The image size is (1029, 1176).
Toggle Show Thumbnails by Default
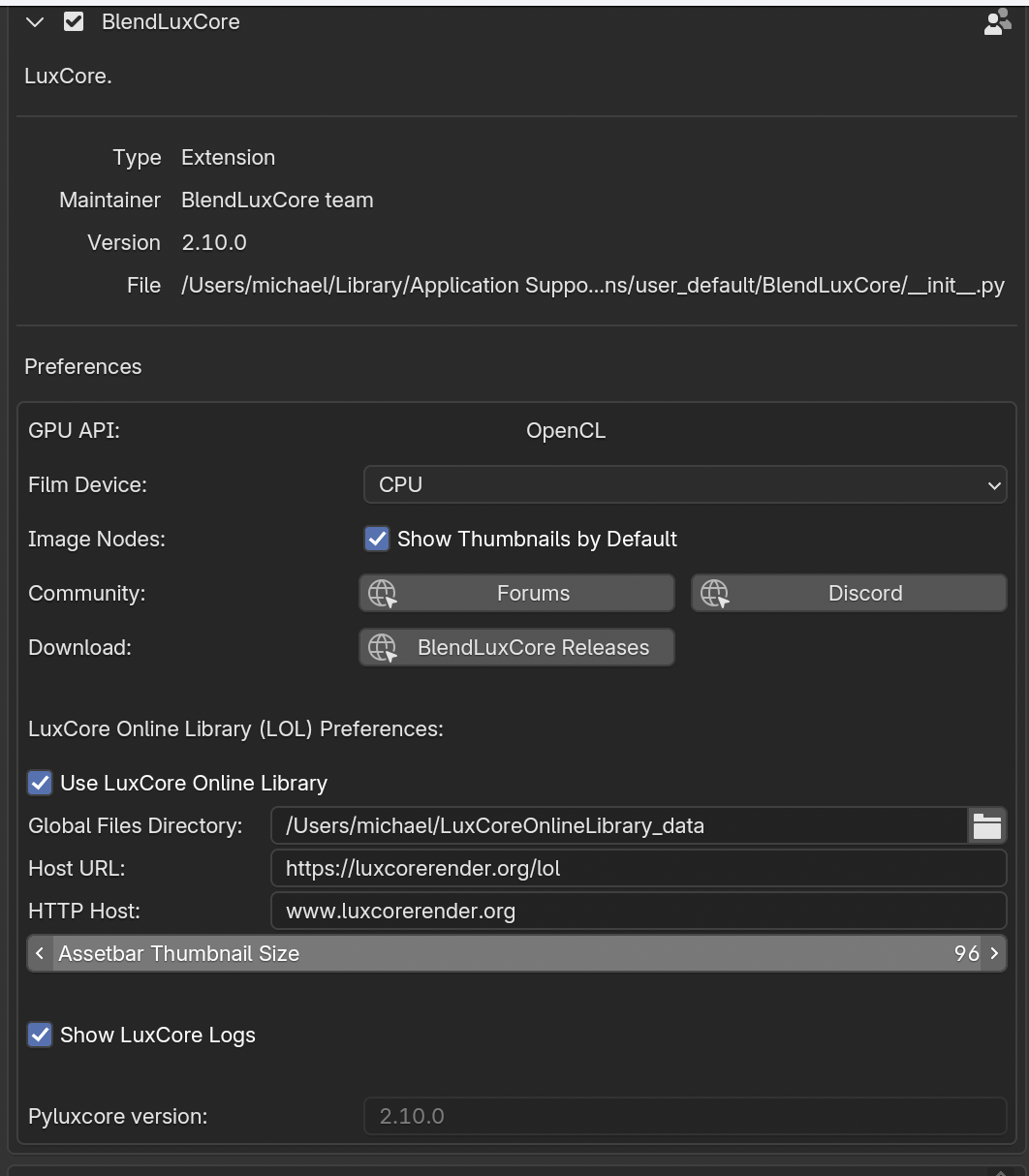click(377, 540)
